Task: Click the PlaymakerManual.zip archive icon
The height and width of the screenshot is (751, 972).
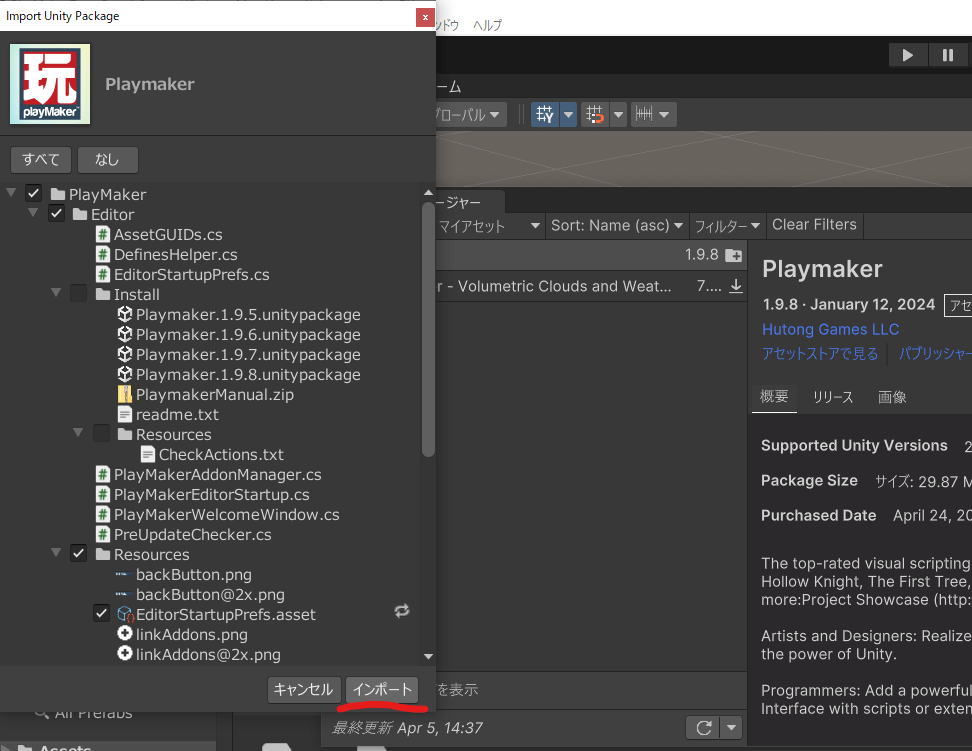Action: tap(125, 394)
